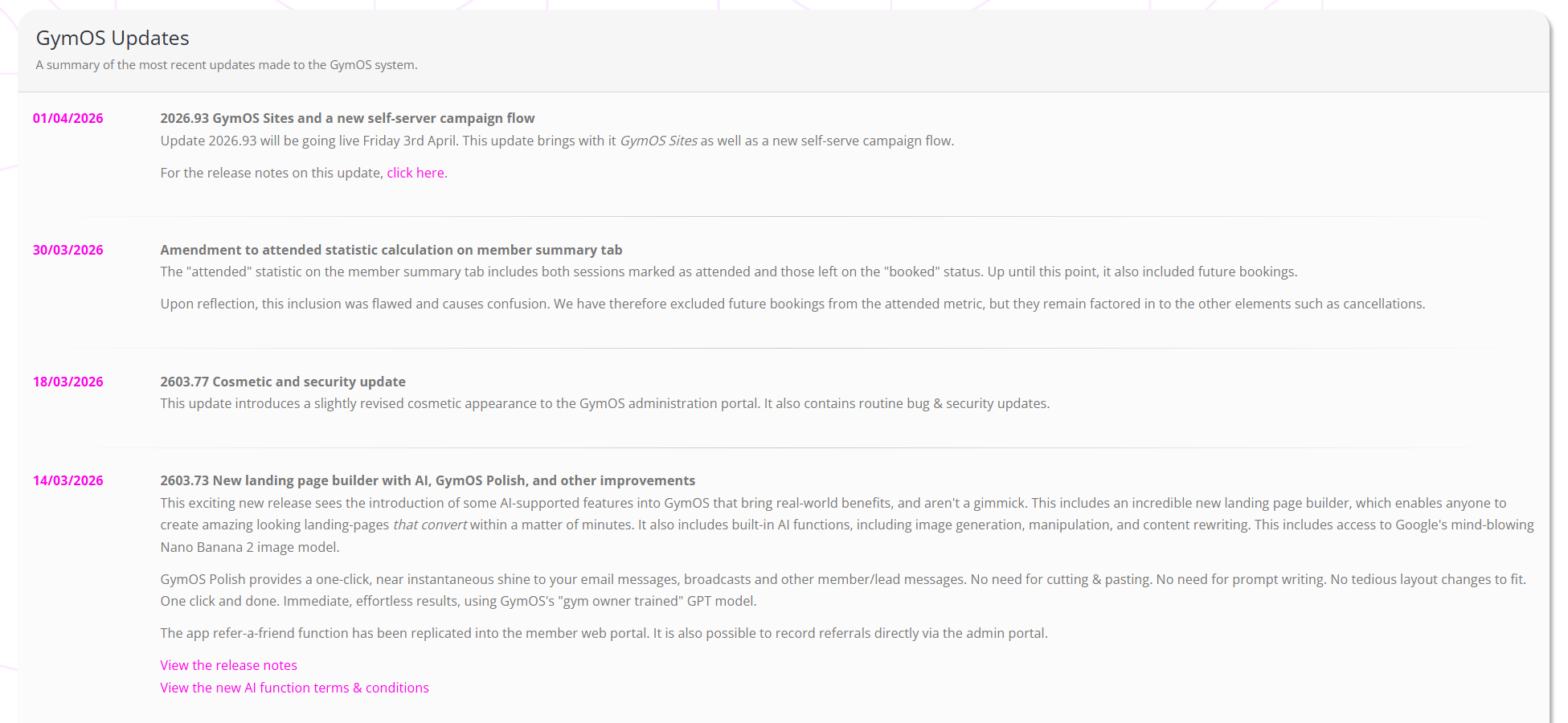Click the "GymOS Updates" page heading
The image size is (1568, 723).
click(x=113, y=38)
